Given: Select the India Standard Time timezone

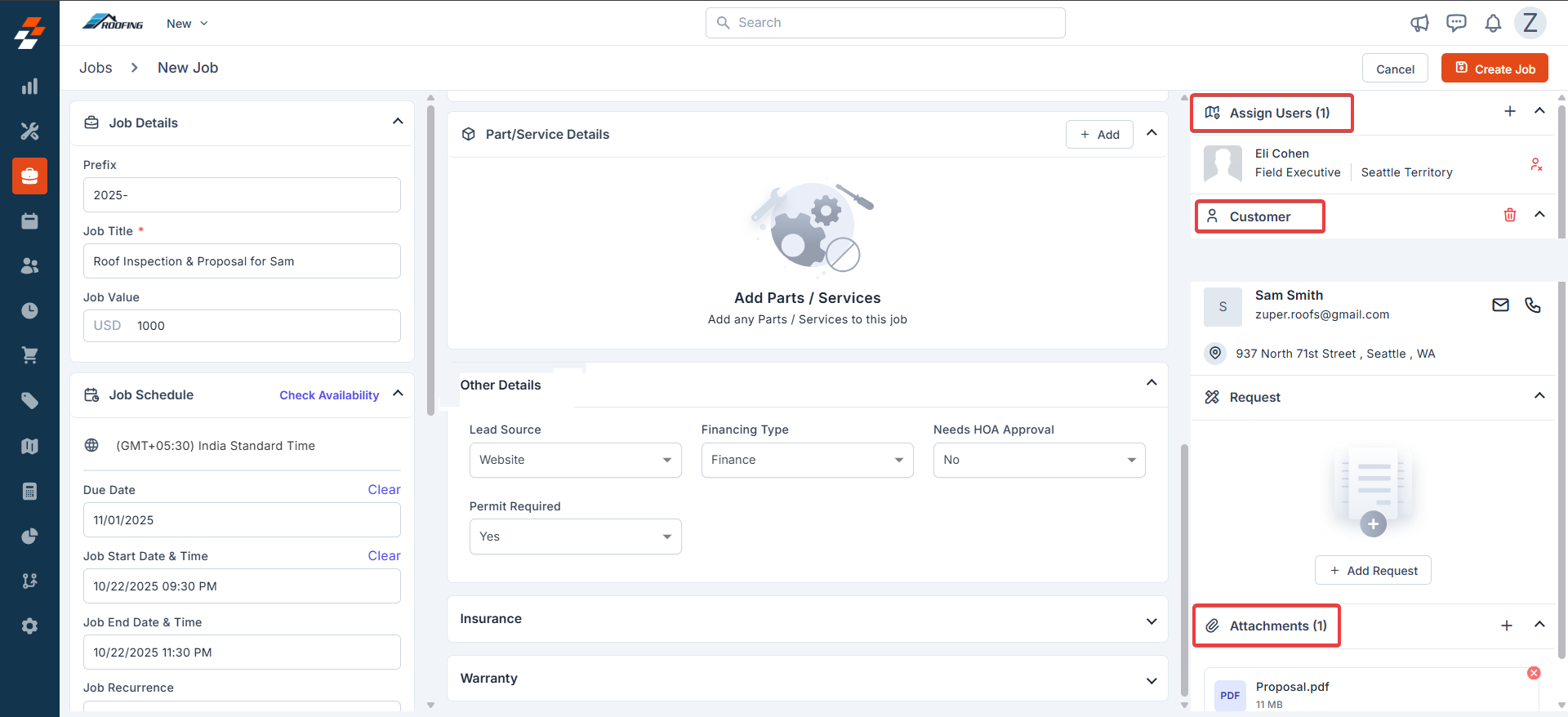Looking at the screenshot, I should pos(216,446).
